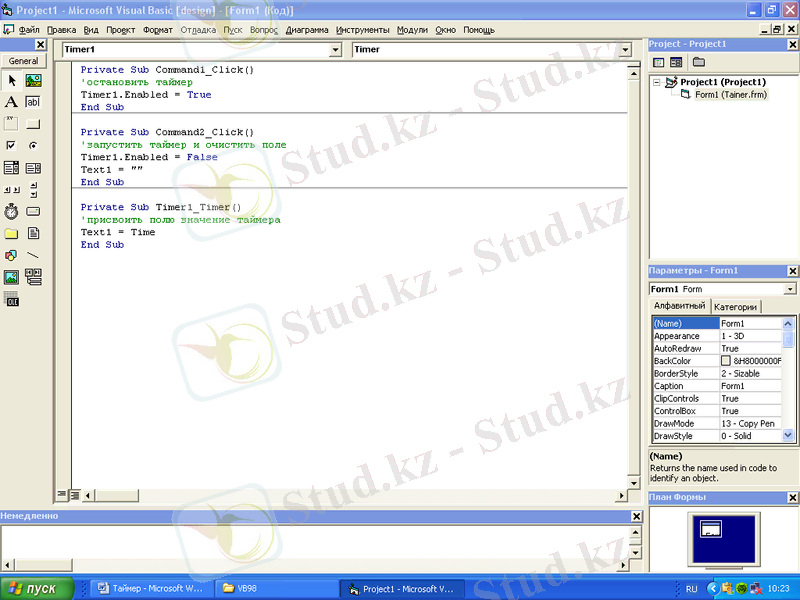Image resolution: width=800 pixels, height=600 pixels.
Task: Click Toggle Folders in Project panel
Action: click(698, 62)
